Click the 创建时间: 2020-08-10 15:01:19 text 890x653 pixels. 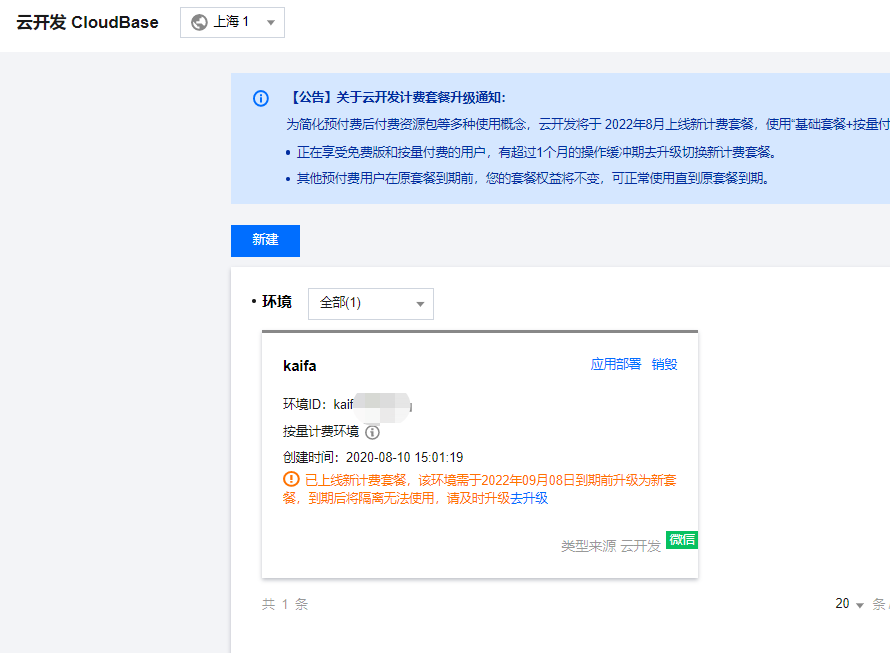click(x=373, y=457)
